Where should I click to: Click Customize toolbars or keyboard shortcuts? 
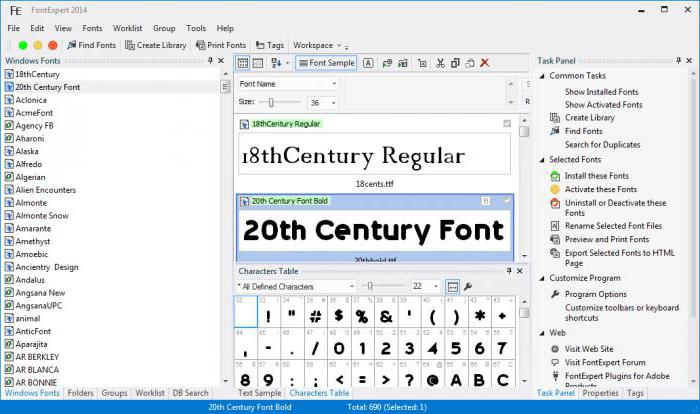point(621,313)
